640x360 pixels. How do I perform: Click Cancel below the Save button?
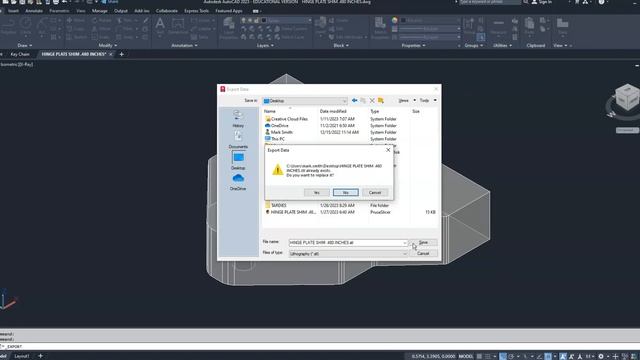[423, 253]
